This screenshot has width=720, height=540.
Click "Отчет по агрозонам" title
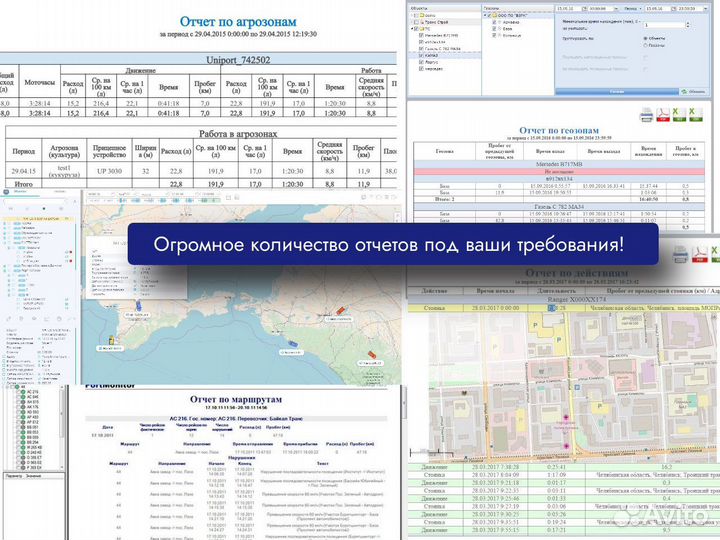click(238, 22)
